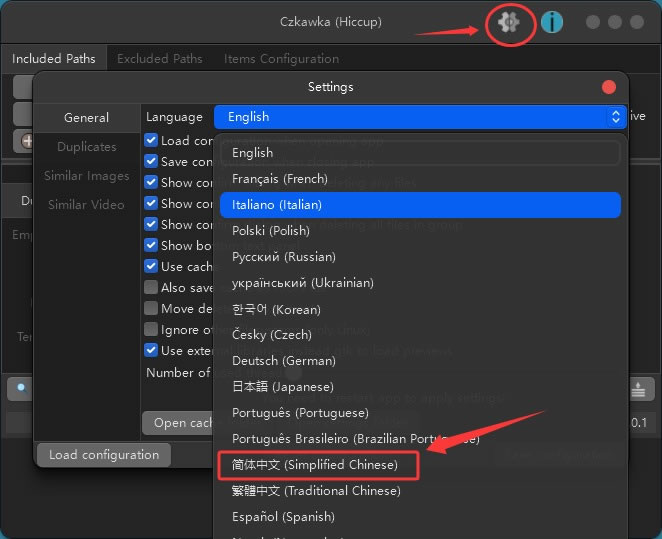Open the Items Configuration tab

click(x=281, y=59)
